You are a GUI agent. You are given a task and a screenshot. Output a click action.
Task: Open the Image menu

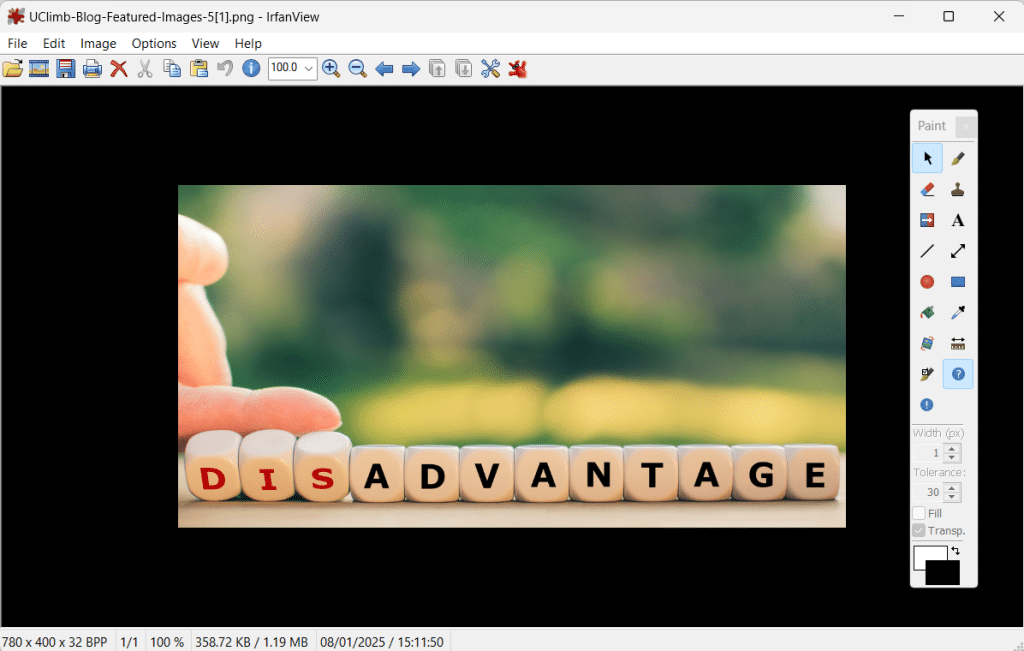click(x=98, y=43)
